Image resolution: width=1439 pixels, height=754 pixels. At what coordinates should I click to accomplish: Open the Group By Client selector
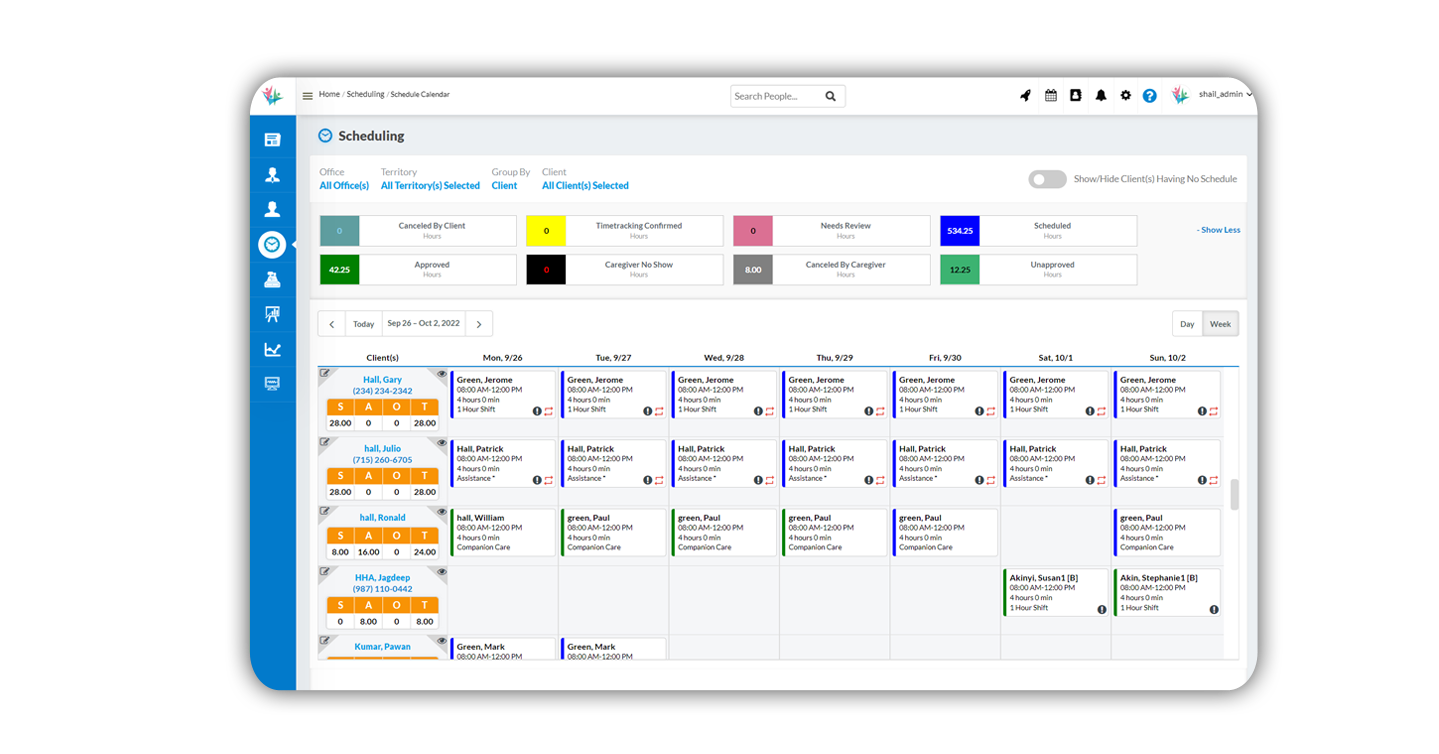click(504, 186)
